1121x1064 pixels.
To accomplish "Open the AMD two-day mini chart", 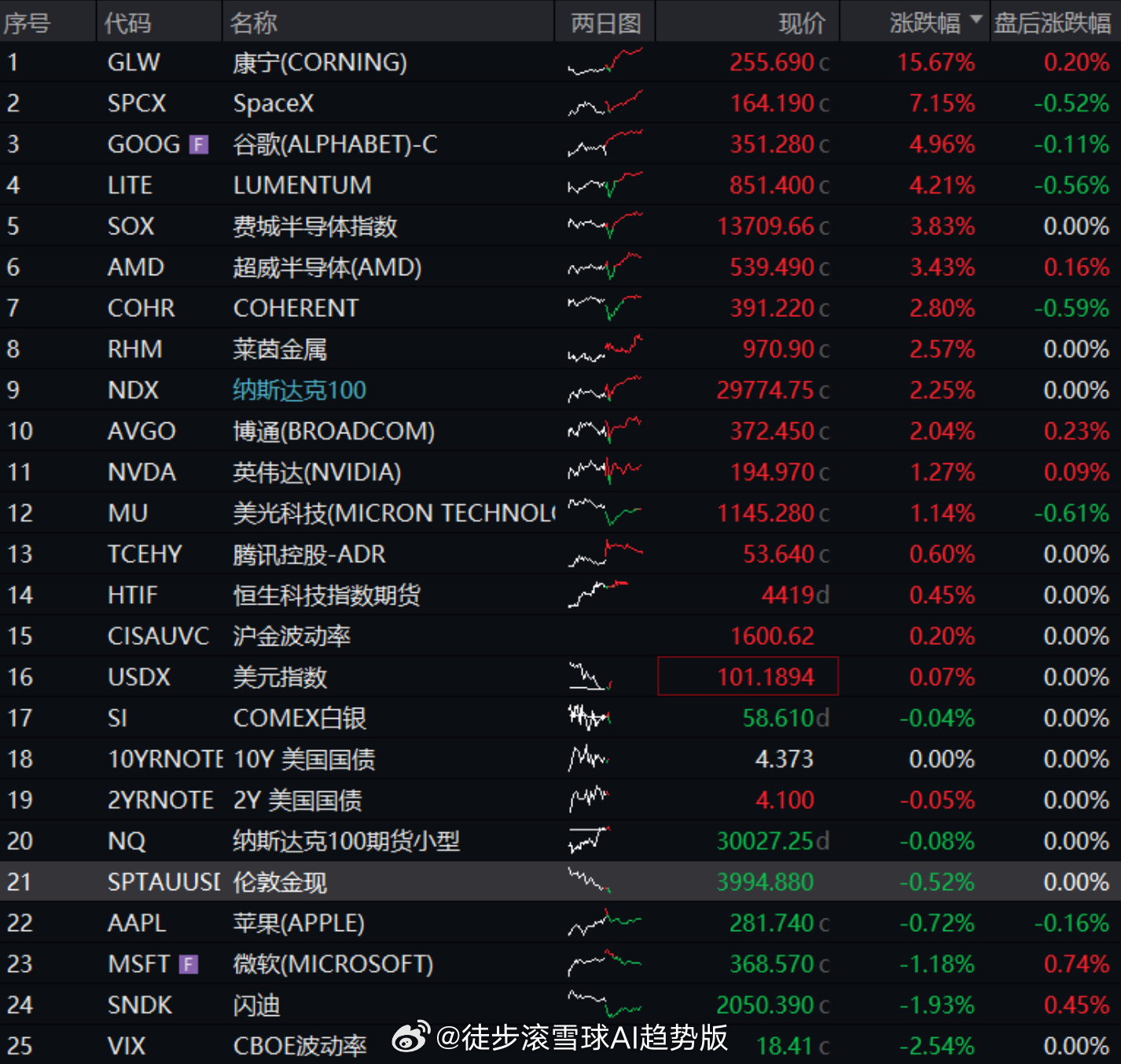I will [605, 267].
